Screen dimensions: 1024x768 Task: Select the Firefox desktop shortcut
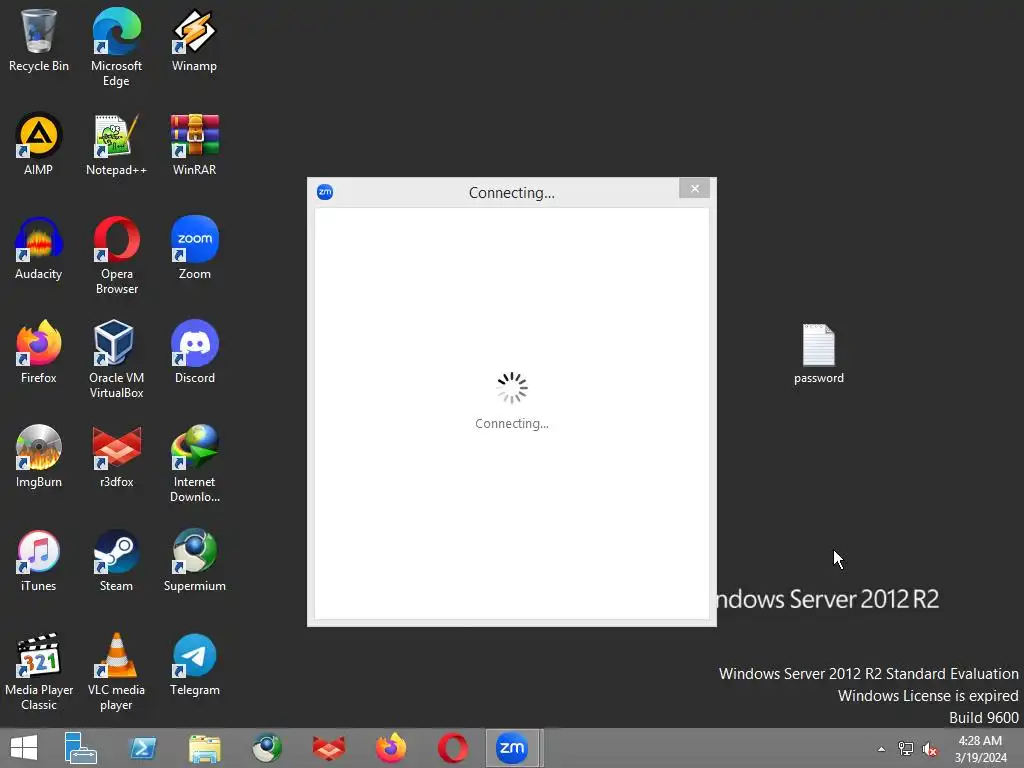coord(39,352)
